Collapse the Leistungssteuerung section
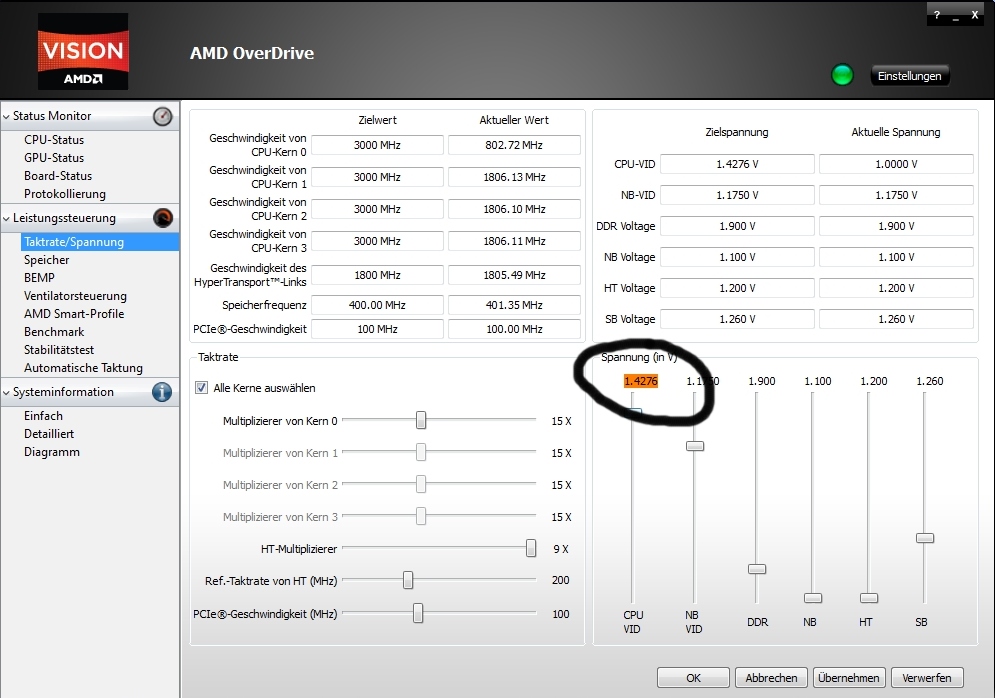Viewport: 995px width, 698px height. pos(6,219)
